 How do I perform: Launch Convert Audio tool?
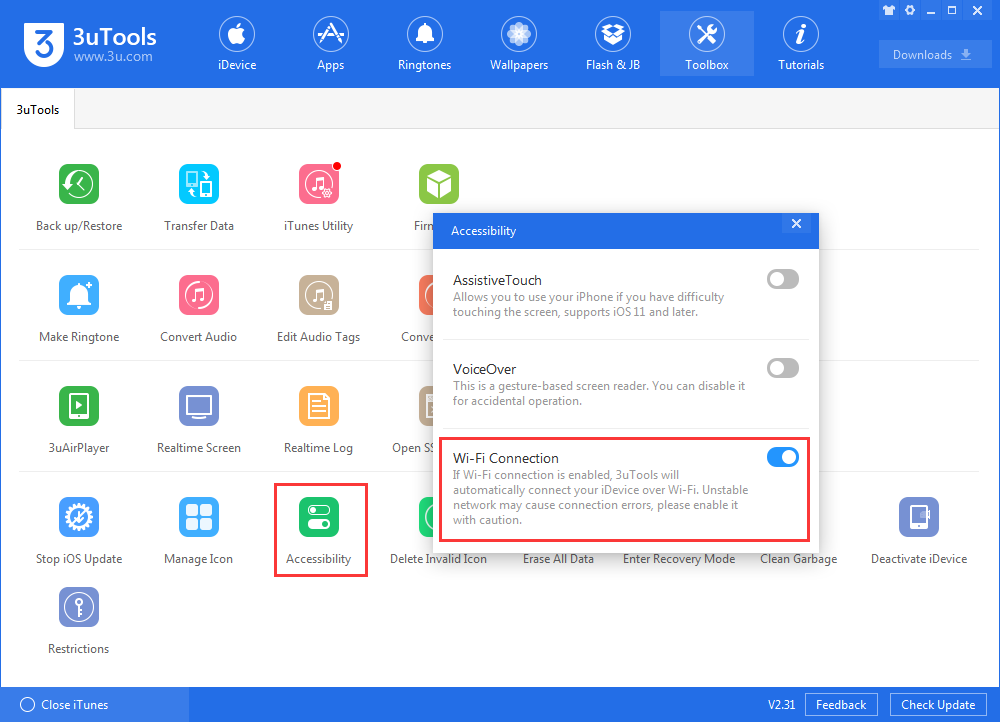click(x=199, y=295)
